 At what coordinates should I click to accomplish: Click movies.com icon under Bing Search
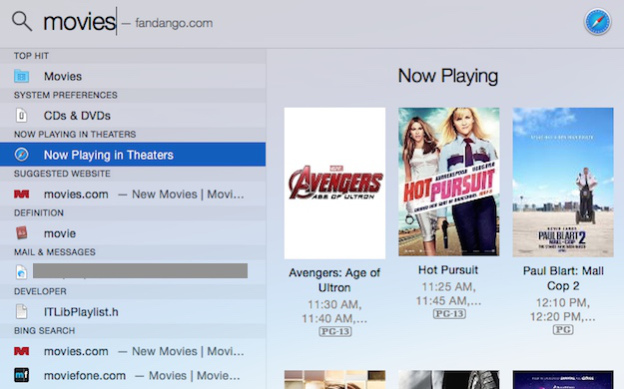pos(21,351)
